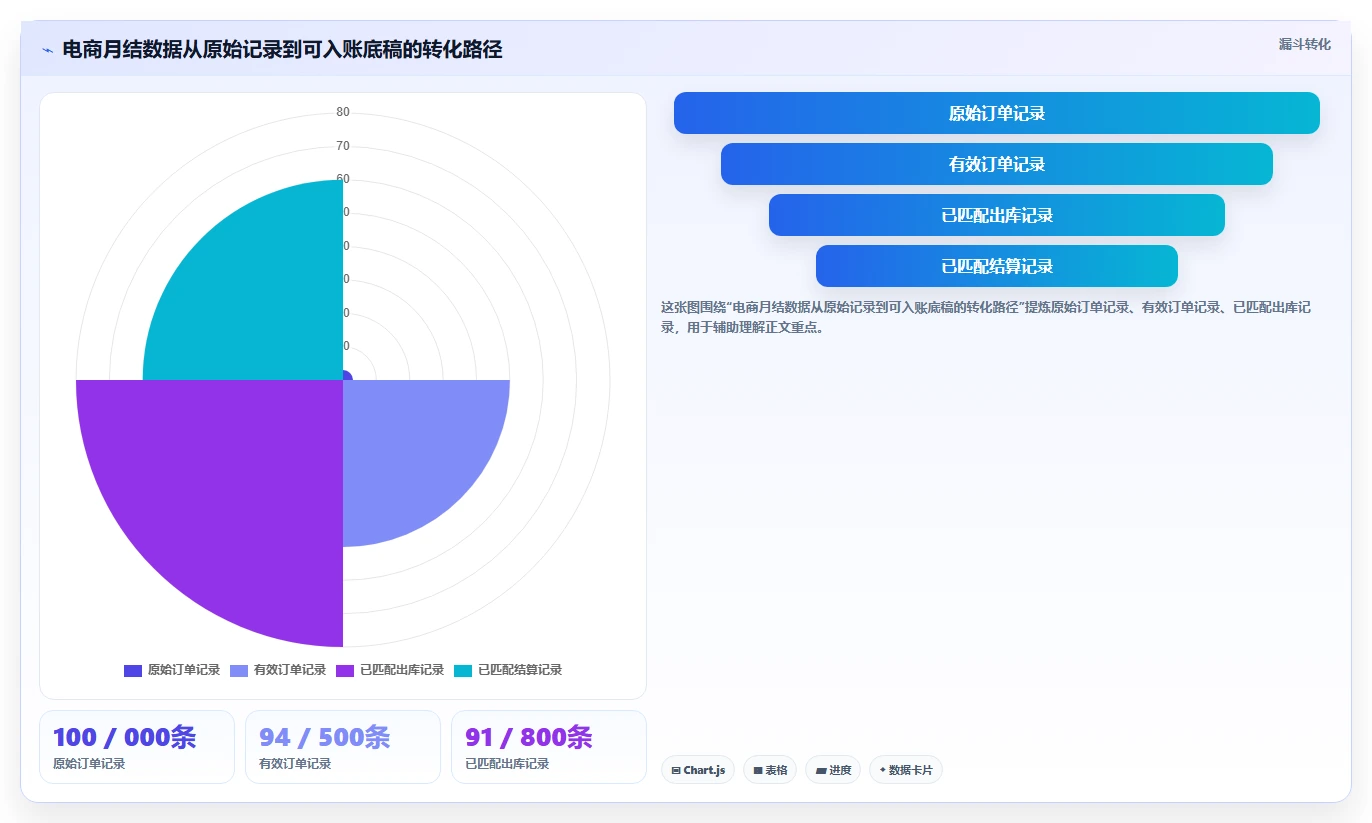
Task: Open the 91 / 800条 data card
Action: [x=549, y=747]
